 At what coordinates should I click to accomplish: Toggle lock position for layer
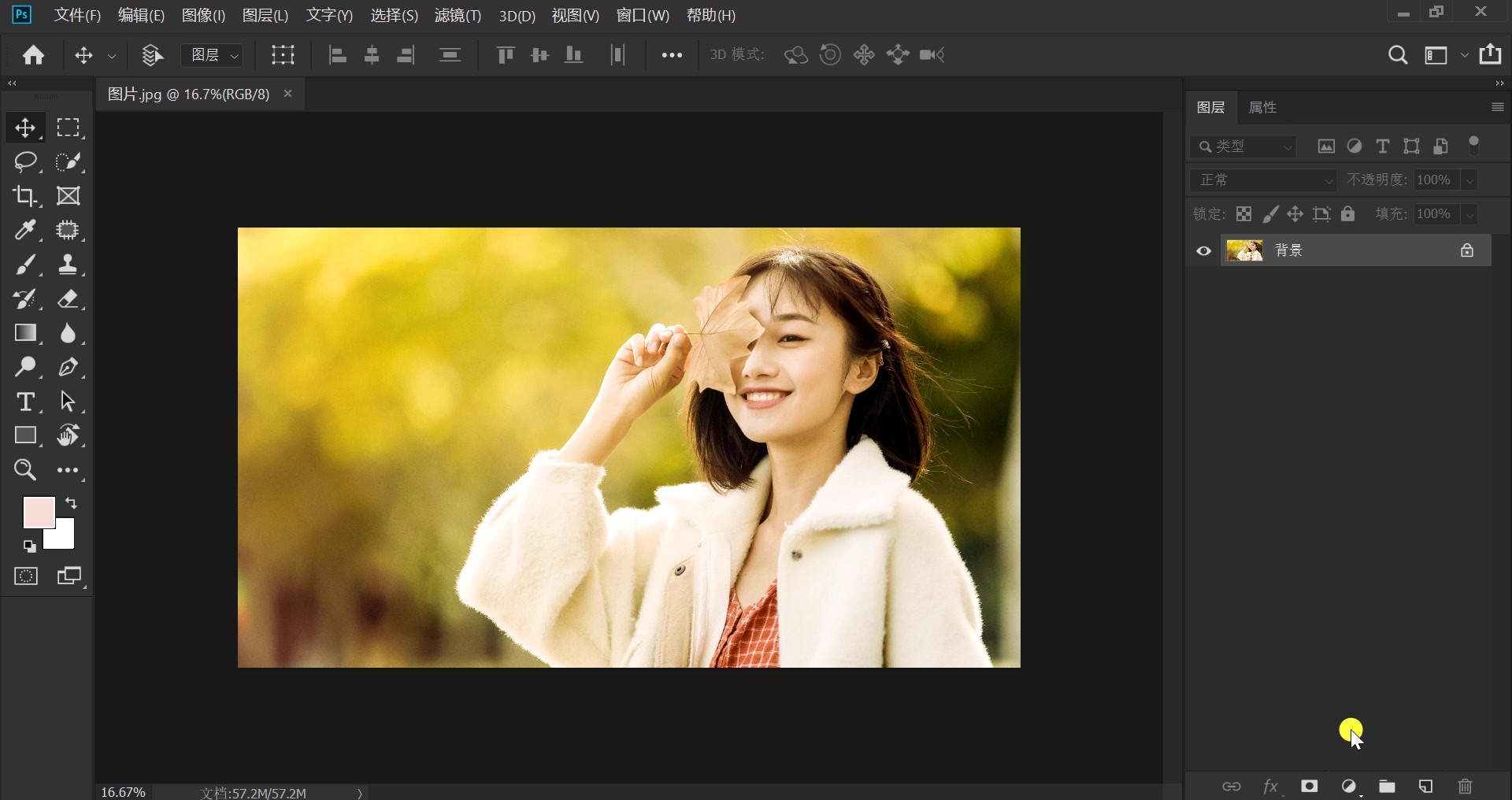tap(1296, 213)
